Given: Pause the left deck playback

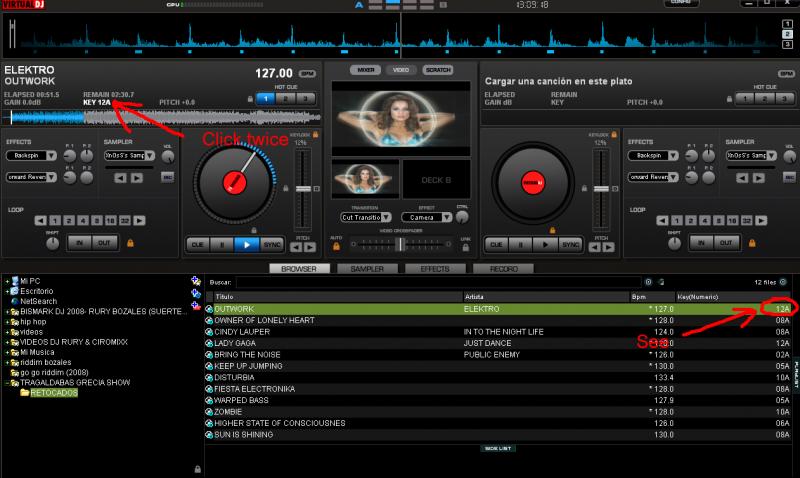Looking at the screenshot, I should click(x=222, y=245).
